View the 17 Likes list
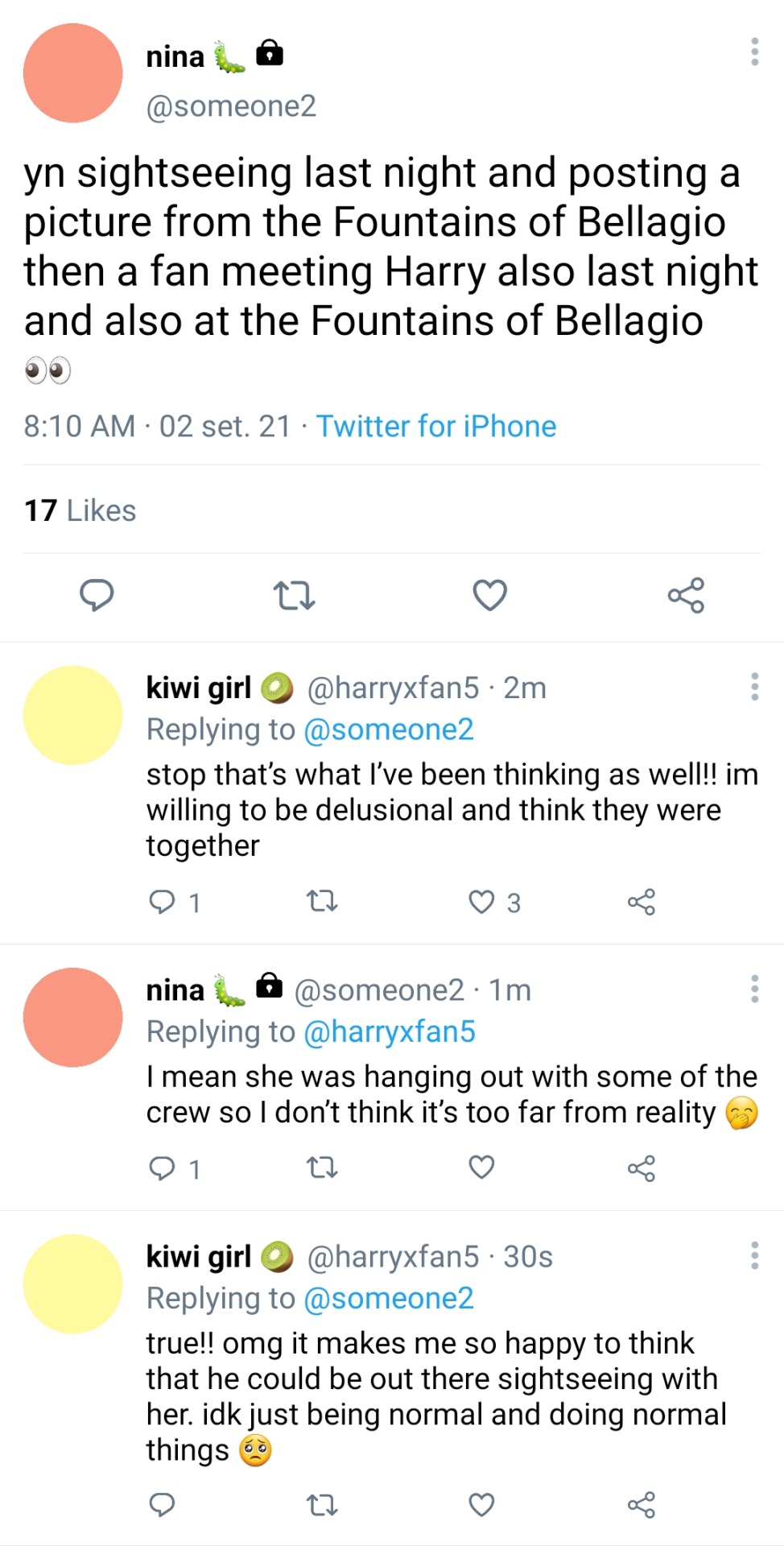The image size is (784, 1546). (x=80, y=511)
